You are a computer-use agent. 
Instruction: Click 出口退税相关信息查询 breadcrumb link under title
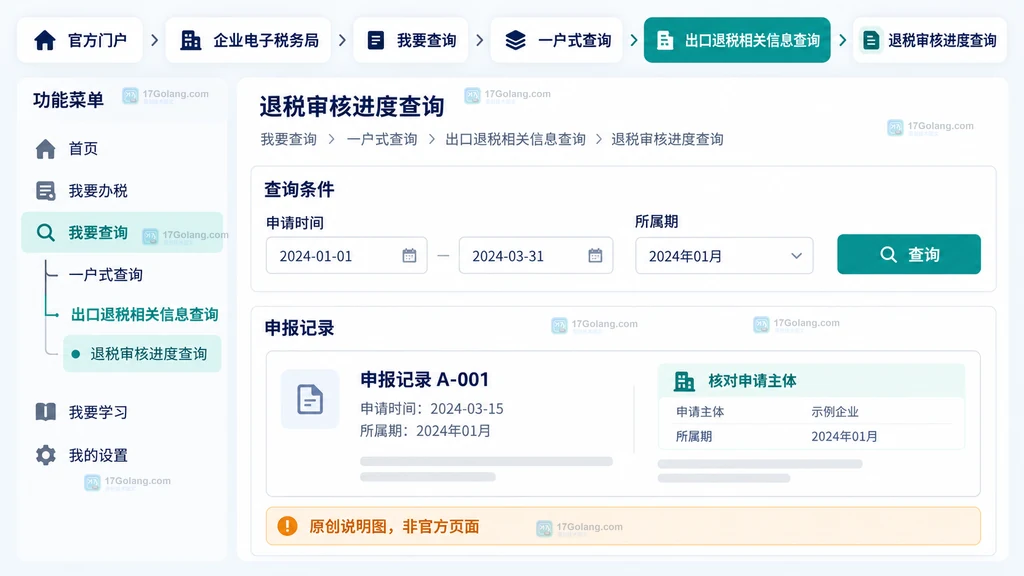point(515,139)
